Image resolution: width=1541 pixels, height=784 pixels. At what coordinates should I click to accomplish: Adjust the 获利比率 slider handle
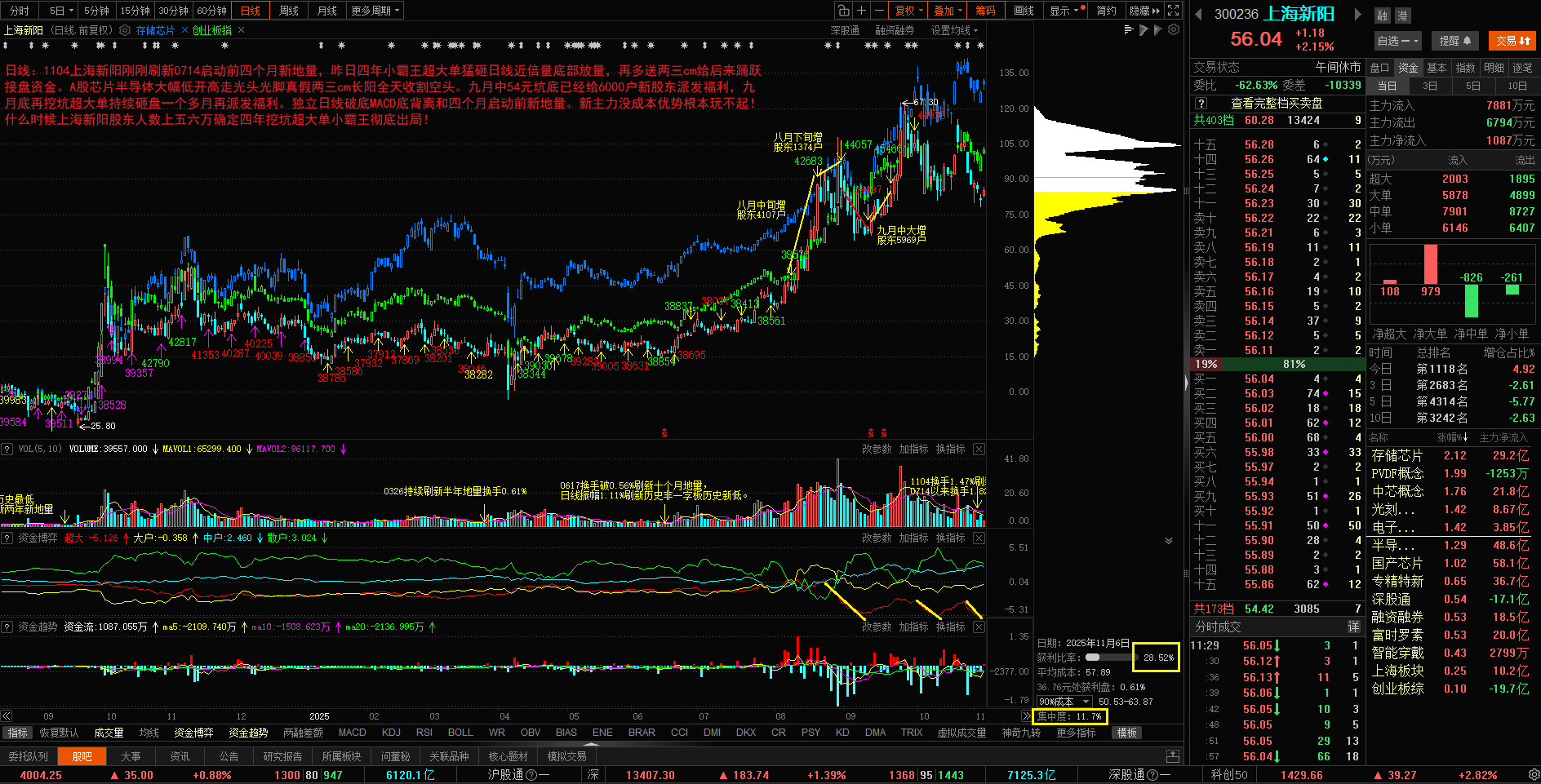click(x=1093, y=658)
